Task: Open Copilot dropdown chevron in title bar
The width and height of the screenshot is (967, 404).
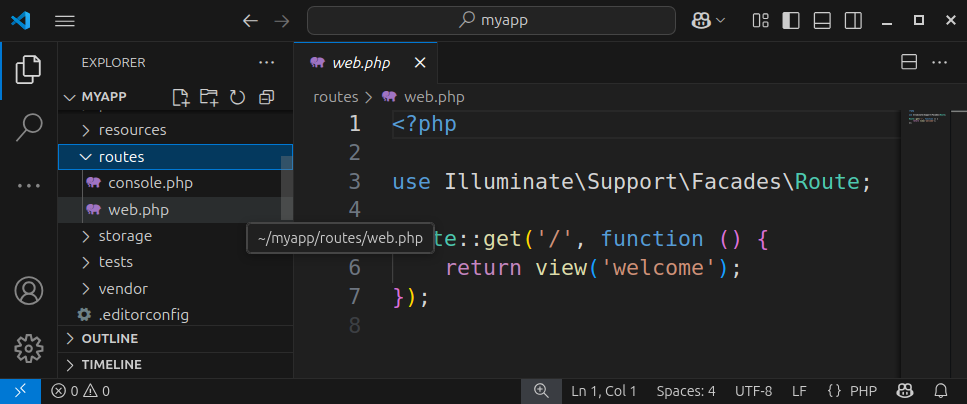Action: (720, 21)
